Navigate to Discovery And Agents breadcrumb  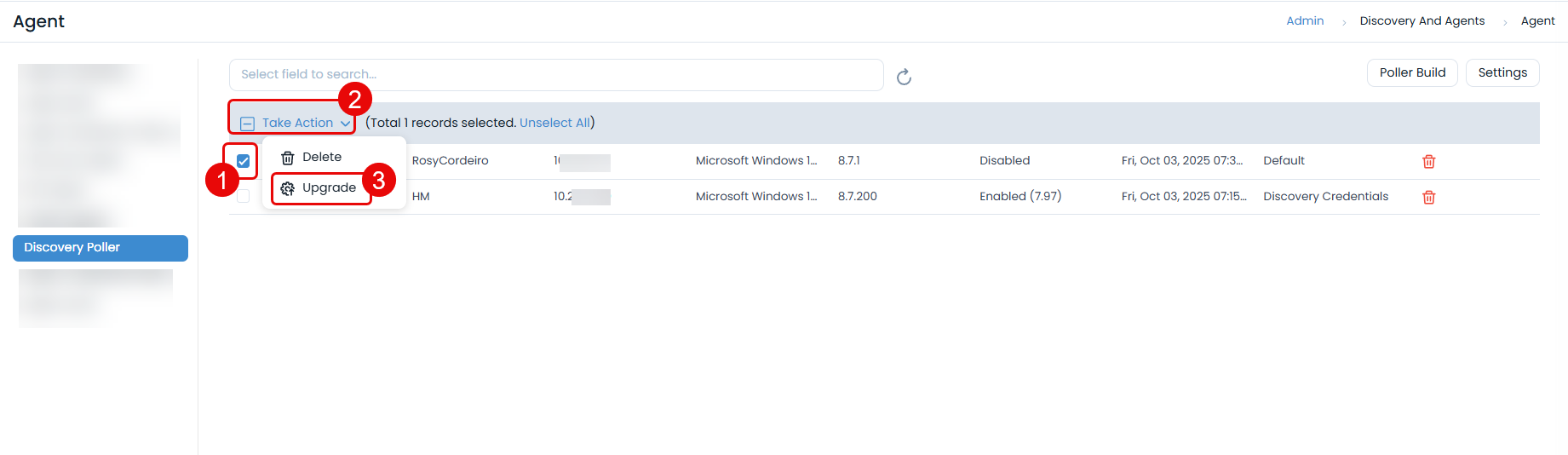coord(1422,21)
